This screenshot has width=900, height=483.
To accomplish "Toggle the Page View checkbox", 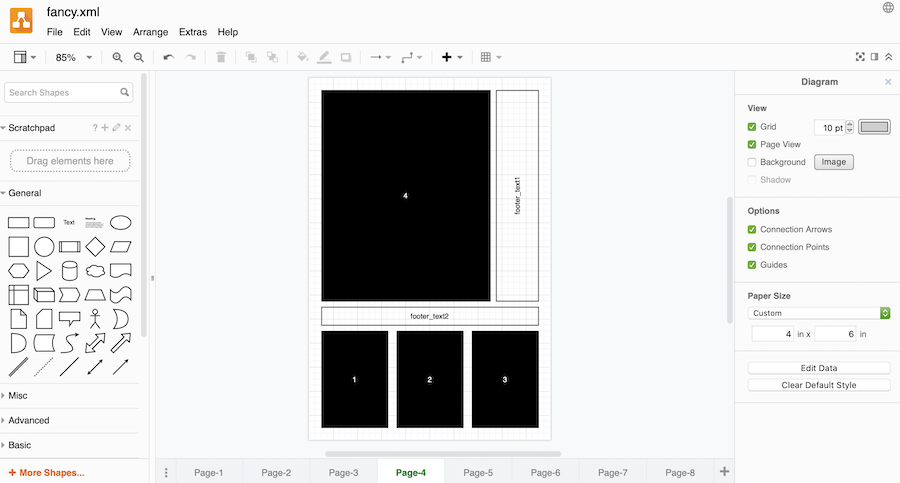I will pyautogui.click(x=752, y=145).
